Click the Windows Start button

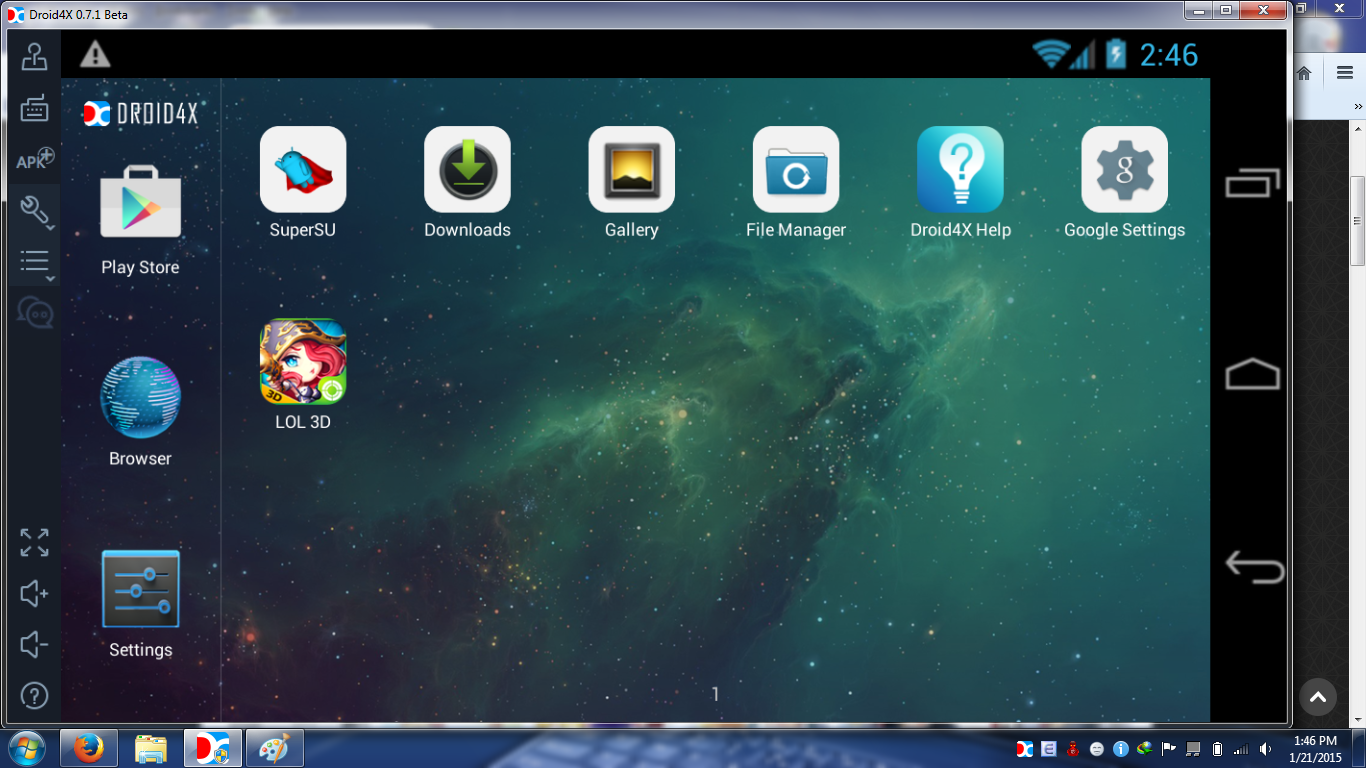pyautogui.click(x=27, y=748)
